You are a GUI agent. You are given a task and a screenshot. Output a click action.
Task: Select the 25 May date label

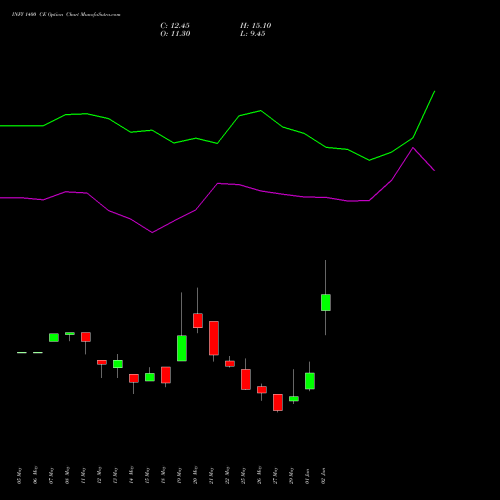(244, 475)
